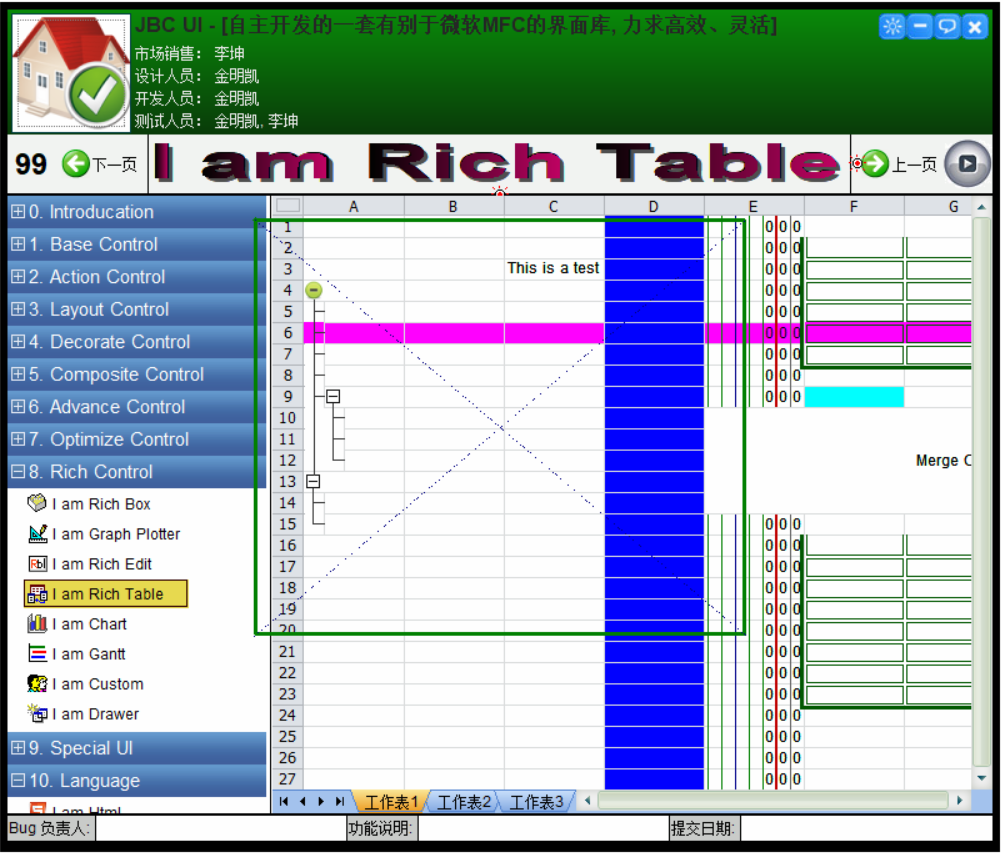Collapse the green circle tree node in row 4

[x=313, y=291]
